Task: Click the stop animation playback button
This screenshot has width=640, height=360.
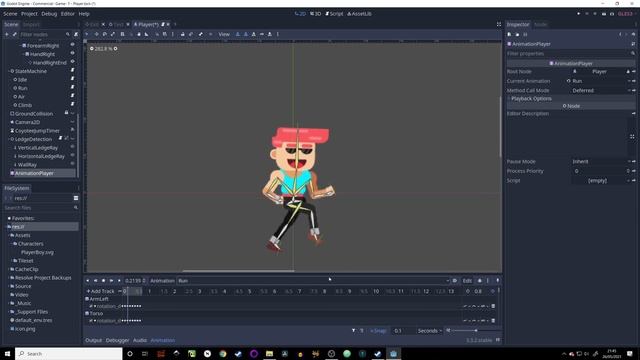Action: tap(103, 281)
